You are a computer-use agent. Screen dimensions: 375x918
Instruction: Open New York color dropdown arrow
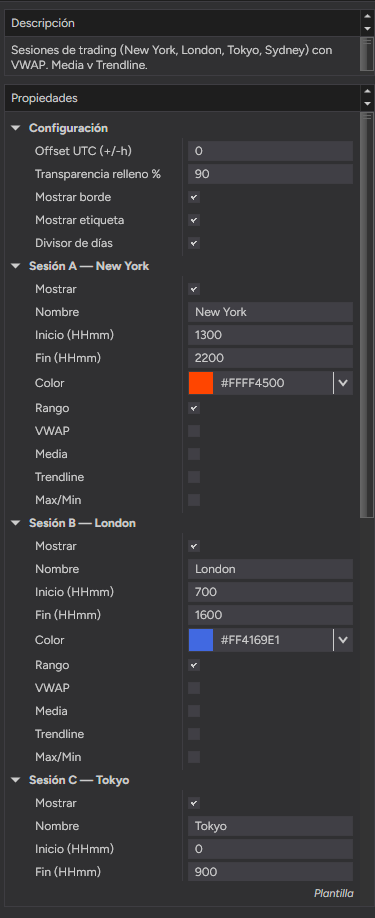(343, 383)
